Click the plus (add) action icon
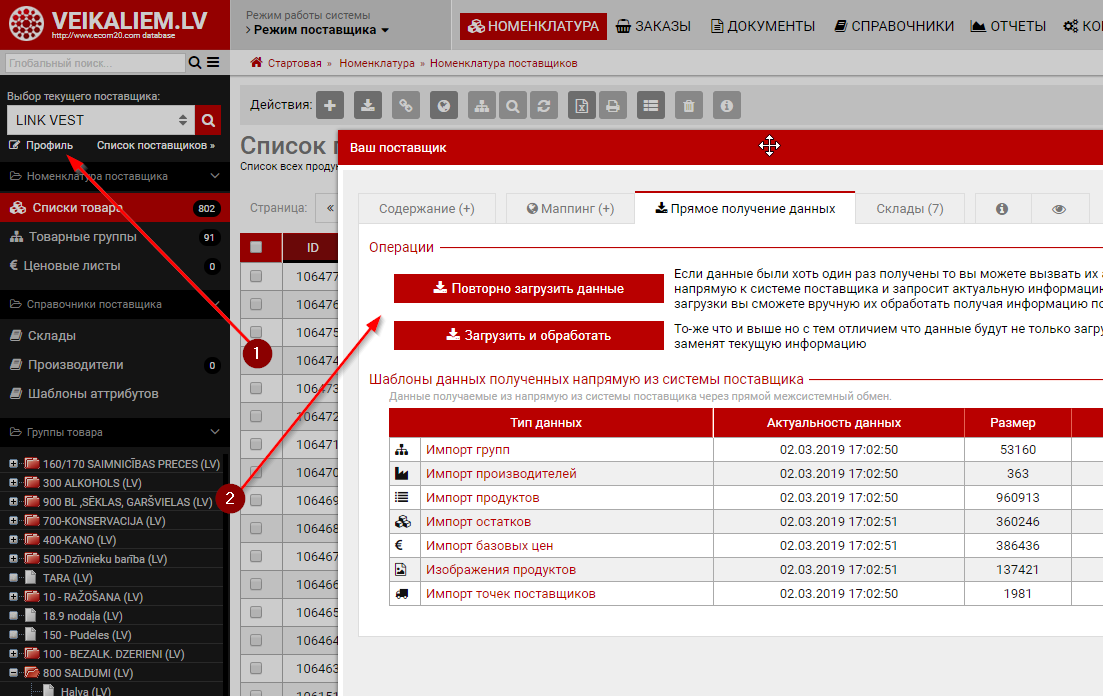 (x=331, y=105)
